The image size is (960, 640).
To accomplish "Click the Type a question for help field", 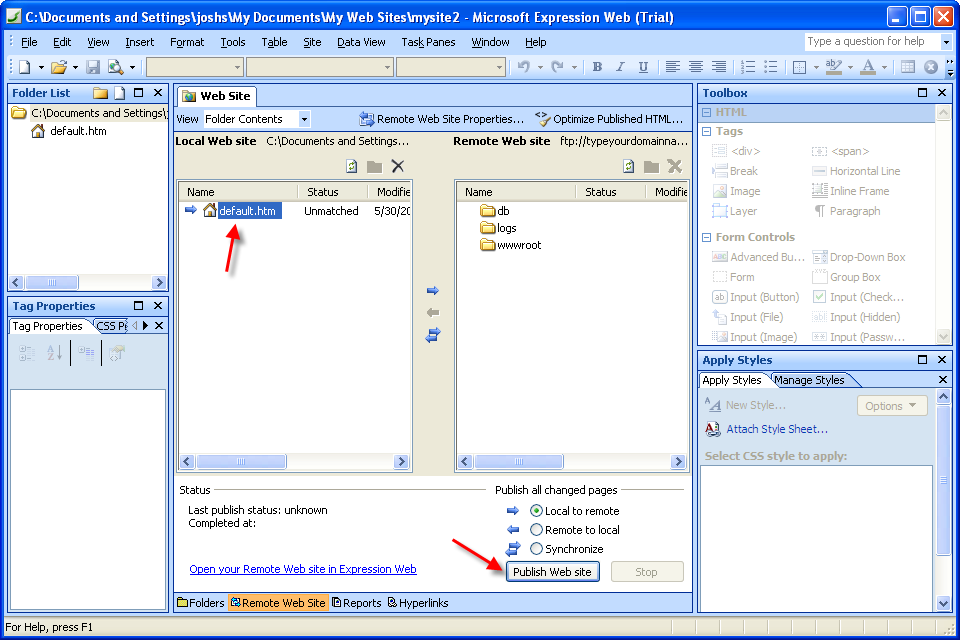I will pyautogui.click(x=872, y=42).
